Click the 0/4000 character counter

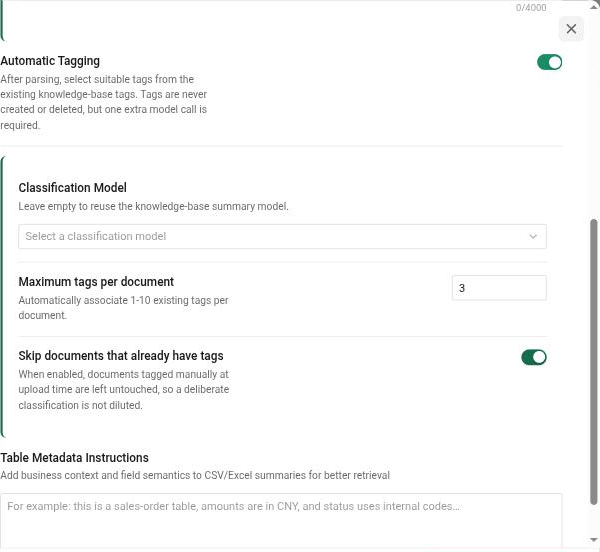(x=531, y=8)
